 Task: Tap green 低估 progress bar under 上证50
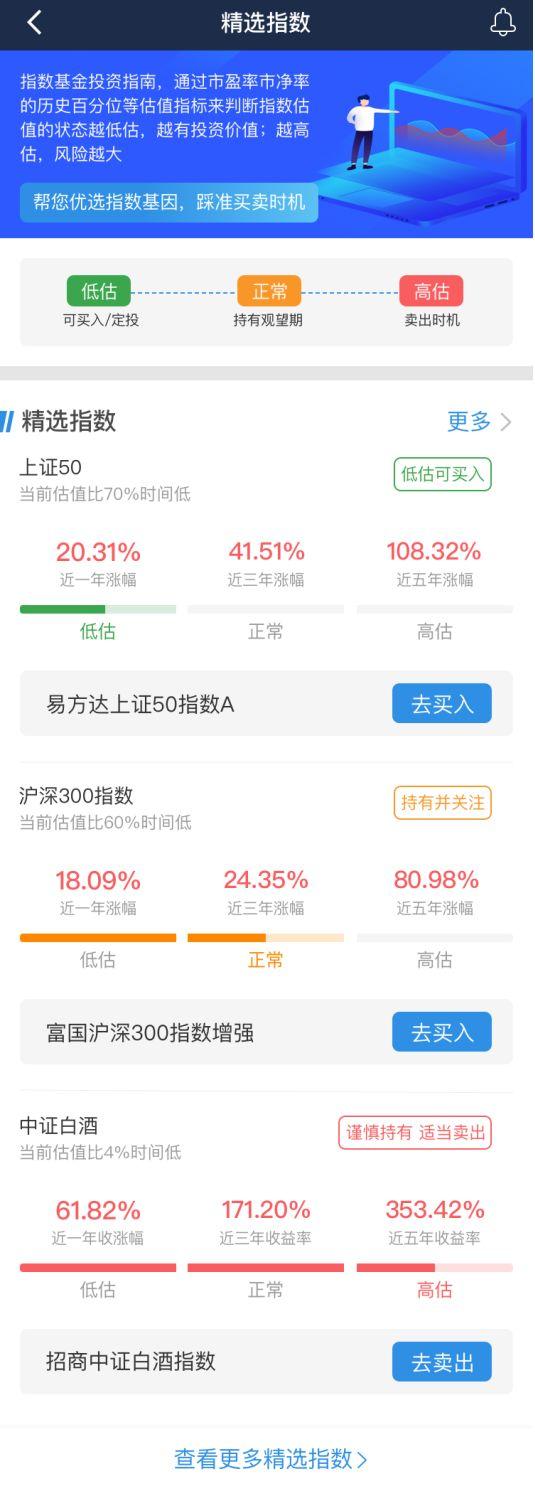coord(98,609)
